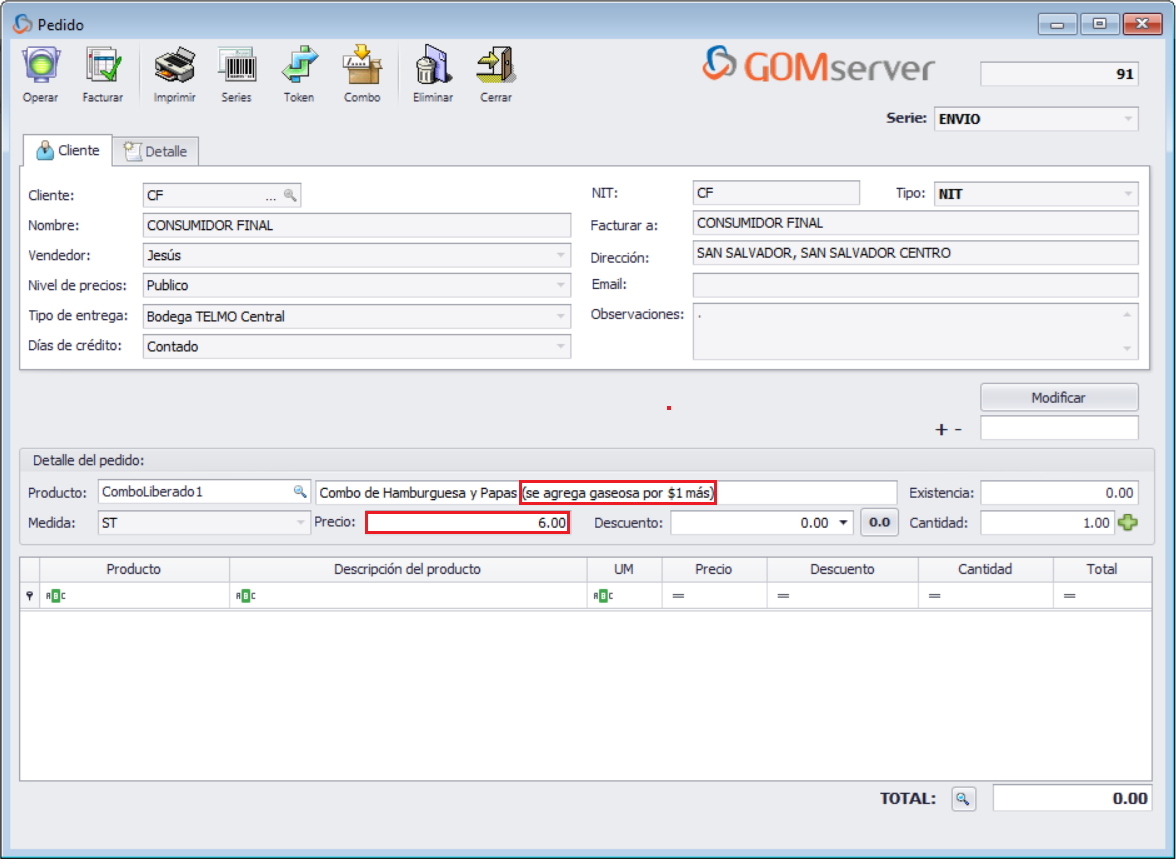Expand the Serie dropdown showing ENVIO
The image size is (1176, 859).
pyautogui.click(x=1128, y=119)
